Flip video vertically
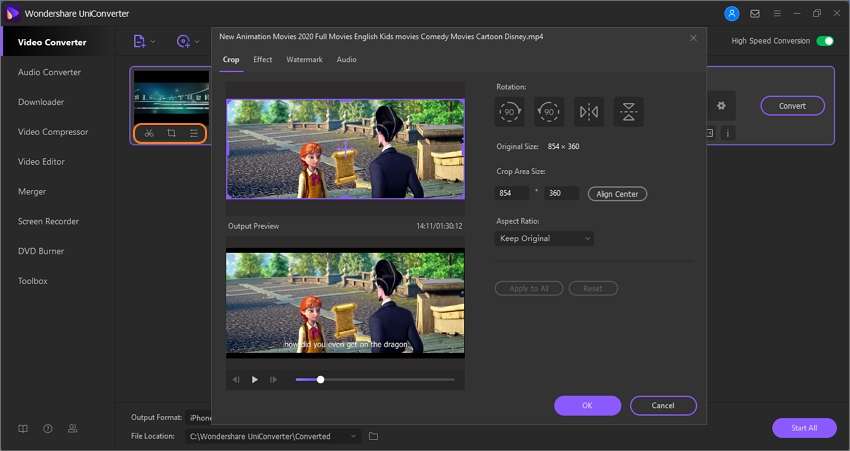This screenshot has height=451, width=850. 628,112
